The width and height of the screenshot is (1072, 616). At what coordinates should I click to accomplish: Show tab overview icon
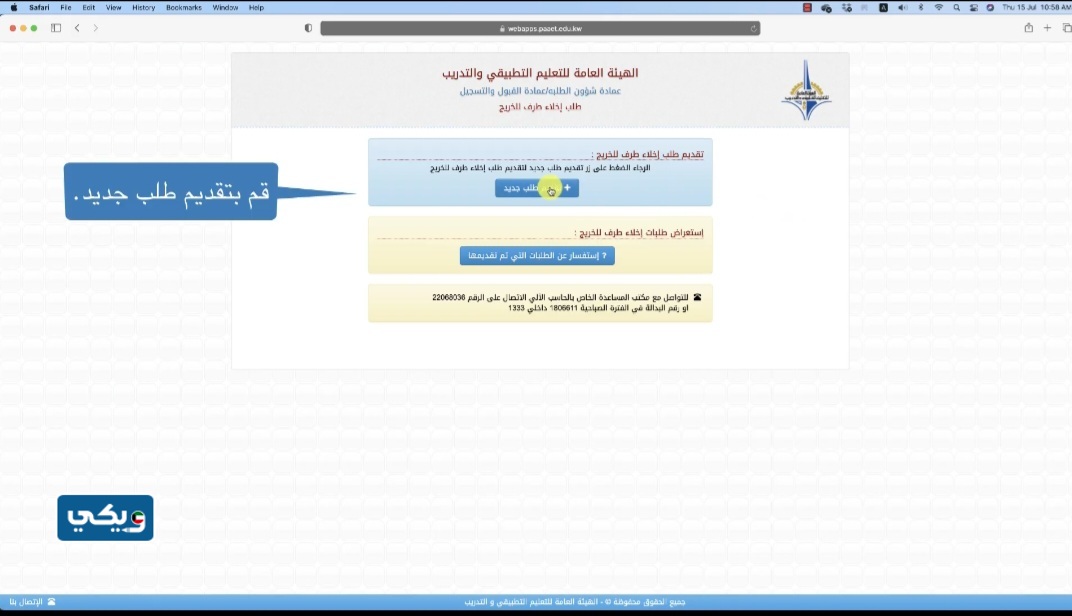pyautogui.click(x=1064, y=28)
